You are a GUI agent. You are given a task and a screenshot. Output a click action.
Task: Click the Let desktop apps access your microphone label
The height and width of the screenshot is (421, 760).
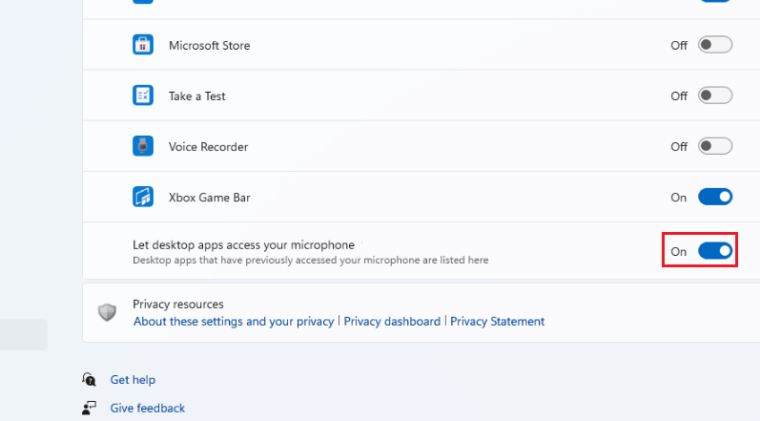coord(243,244)
